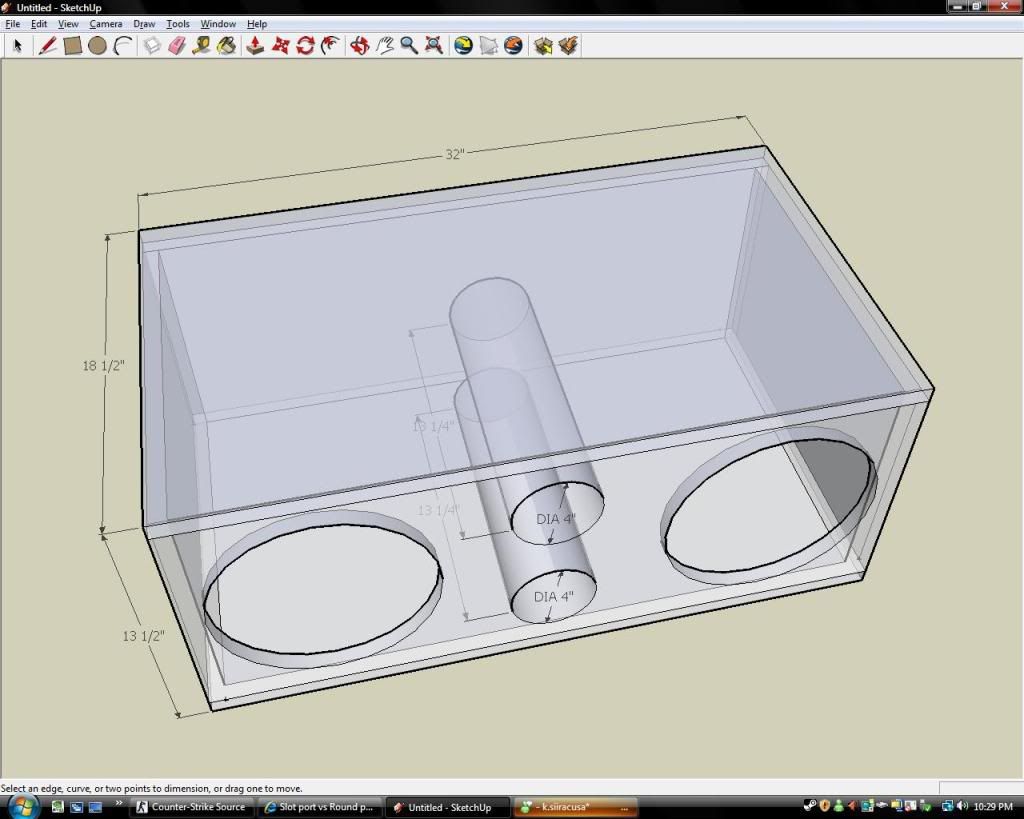Open the Camera menu
Viewport: 1024px width, 819px height.
pos(105,23)
